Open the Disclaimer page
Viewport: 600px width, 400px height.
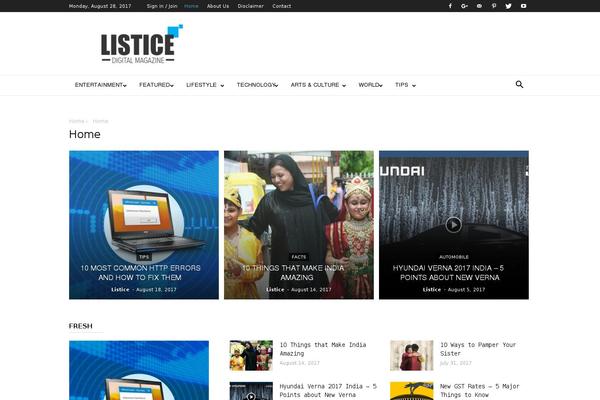coord(251,6)
